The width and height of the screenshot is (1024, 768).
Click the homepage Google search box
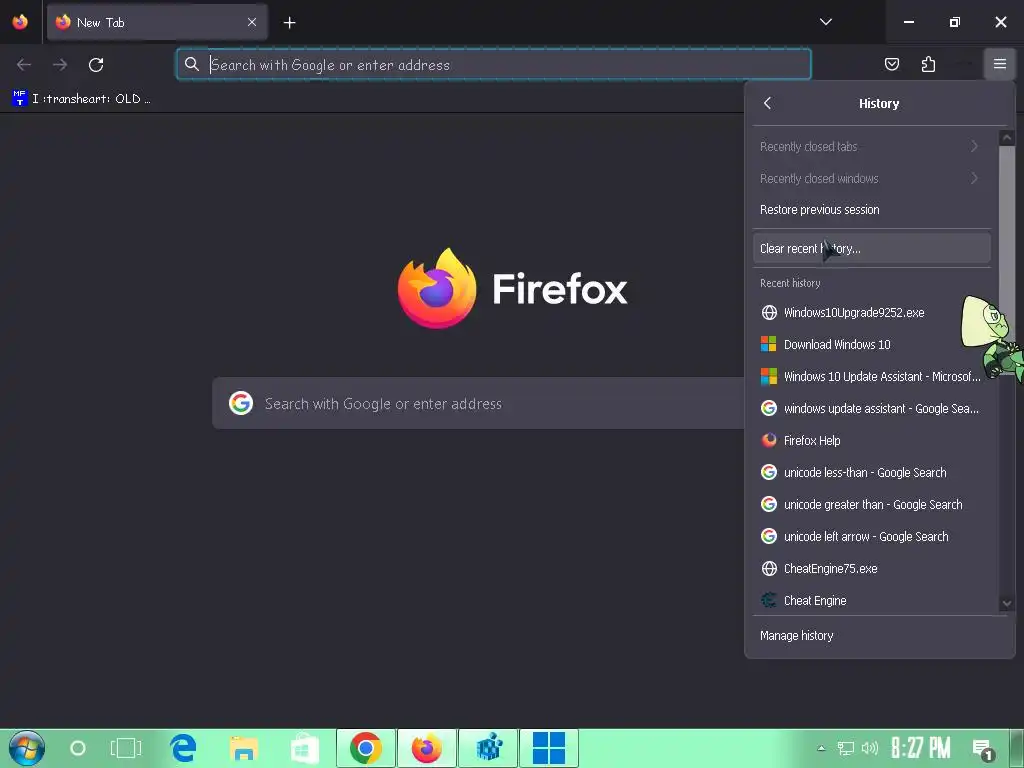coord(479,404)
